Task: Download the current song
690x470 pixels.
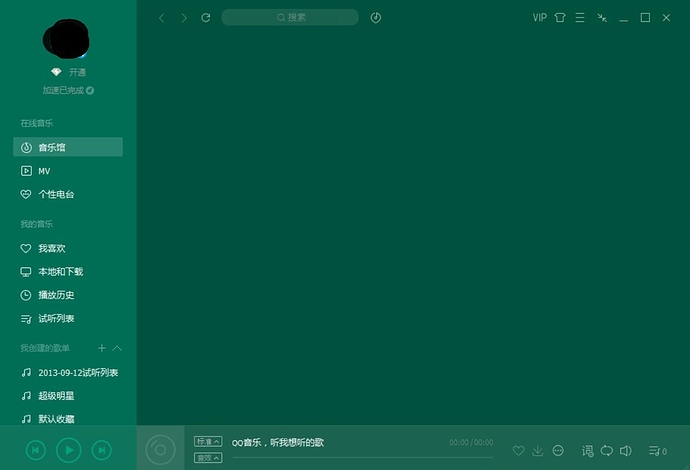Action: pyautogui.click(x=538, y=451)
